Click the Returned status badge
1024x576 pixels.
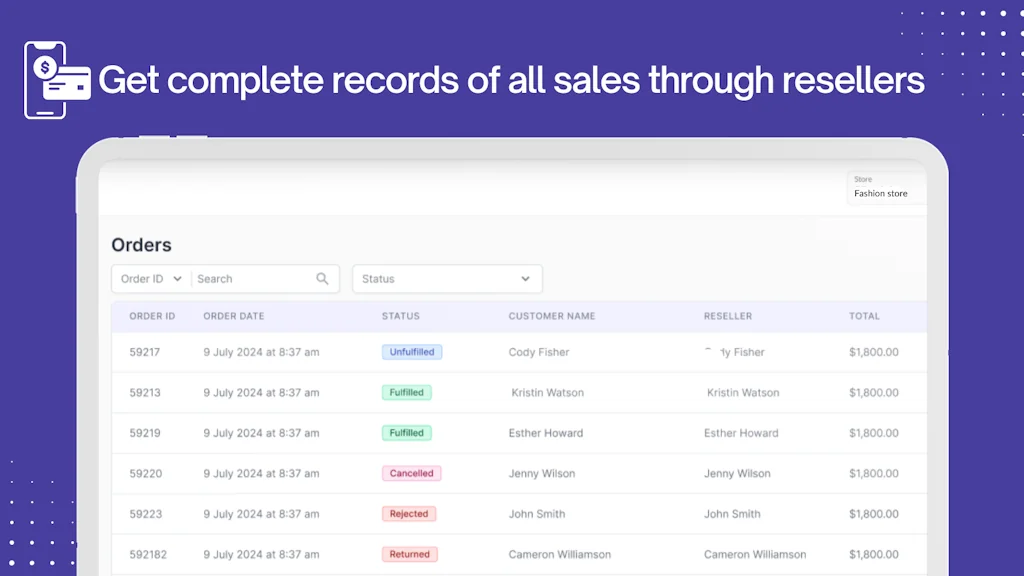(409, 554)
